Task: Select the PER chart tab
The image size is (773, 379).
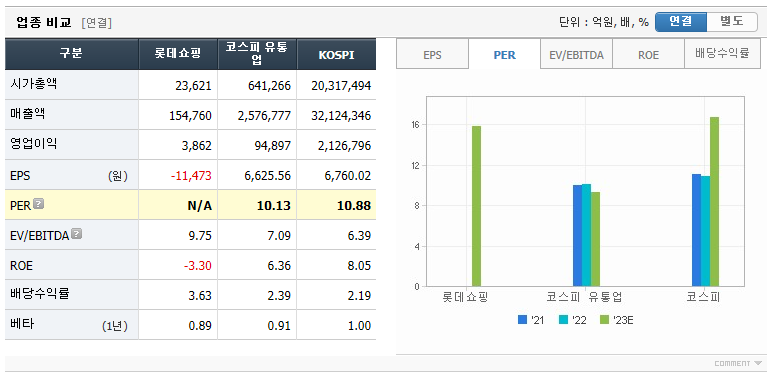Action: coord(504,55)
